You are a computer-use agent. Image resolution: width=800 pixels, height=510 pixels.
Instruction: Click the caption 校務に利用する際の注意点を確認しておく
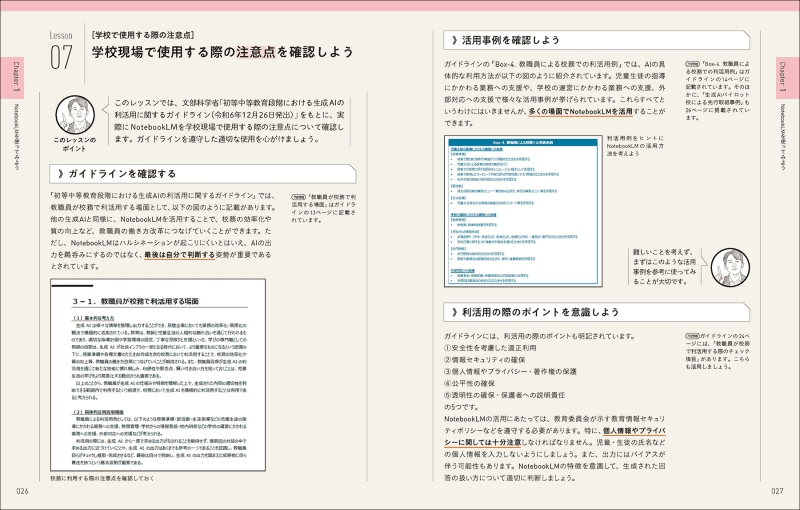(x=102, y=478)
